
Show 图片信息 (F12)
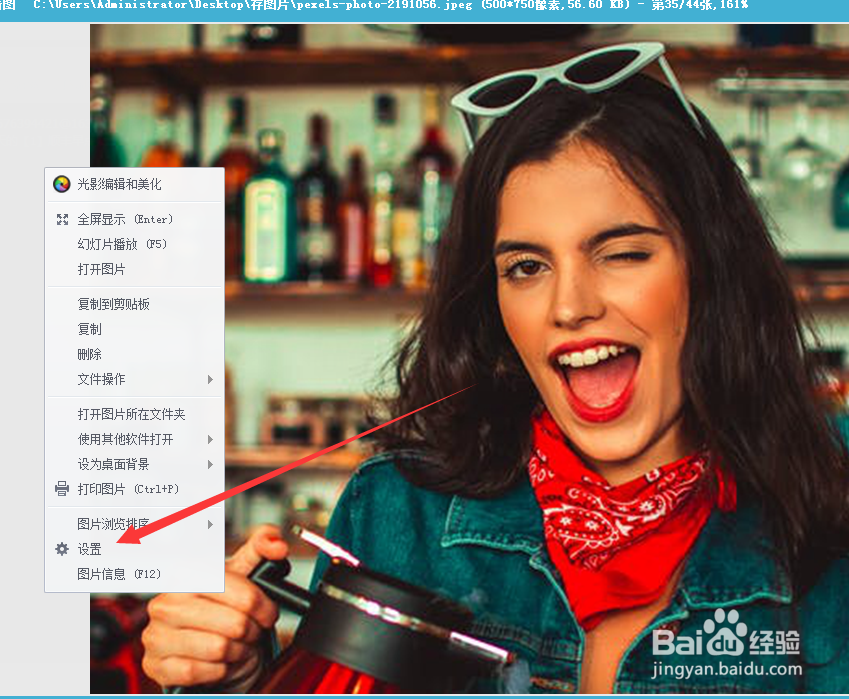tap(134, 574)
